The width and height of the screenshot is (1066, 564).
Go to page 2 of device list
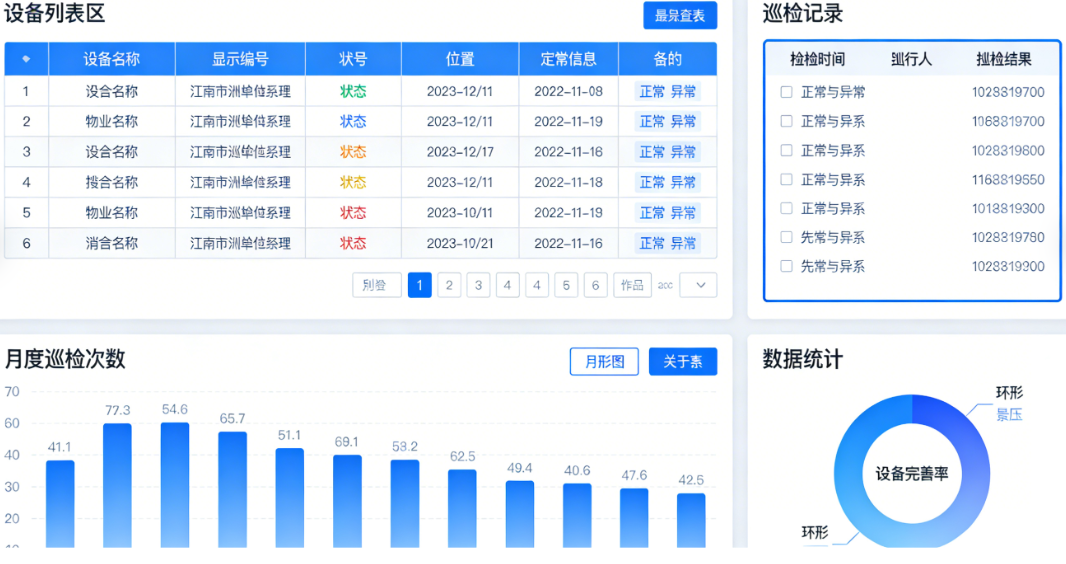click(x=449, y=285)
